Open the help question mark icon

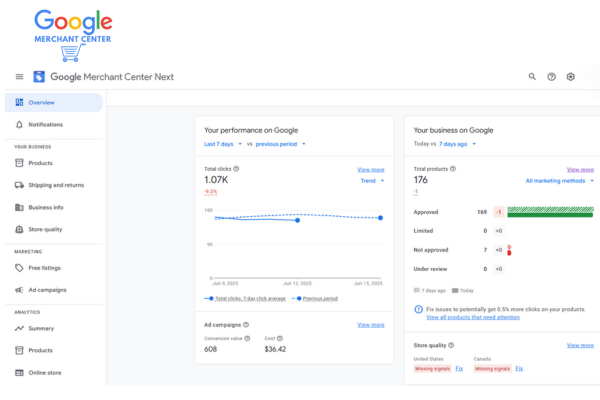(551, 77)
